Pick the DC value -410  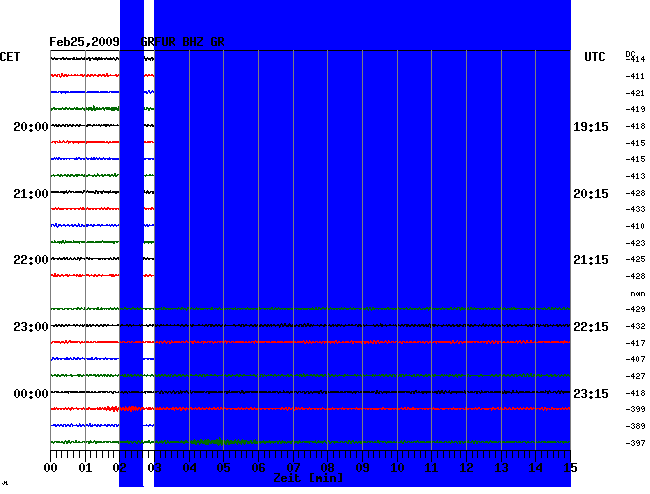(635, 226)
